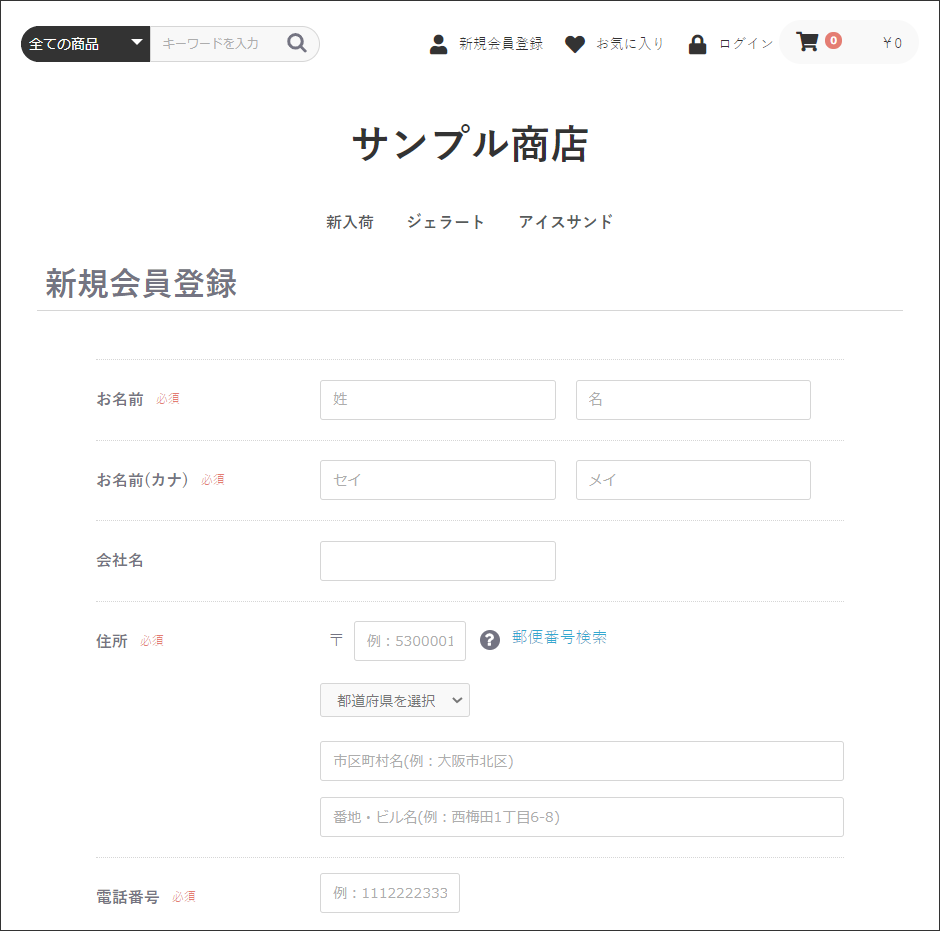Focus the keyword search input field
940x931 pixels.
(215, 44)
